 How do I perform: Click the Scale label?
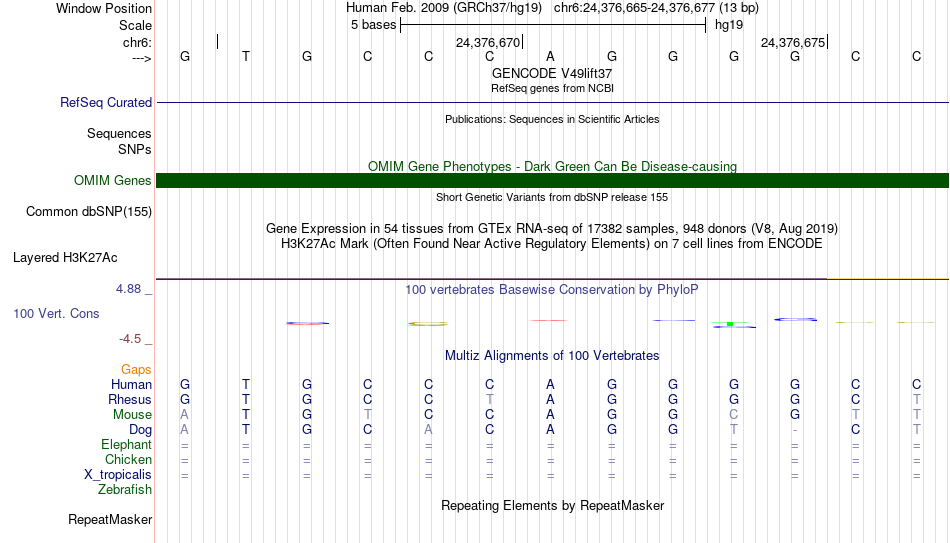(x=135, y=25)
